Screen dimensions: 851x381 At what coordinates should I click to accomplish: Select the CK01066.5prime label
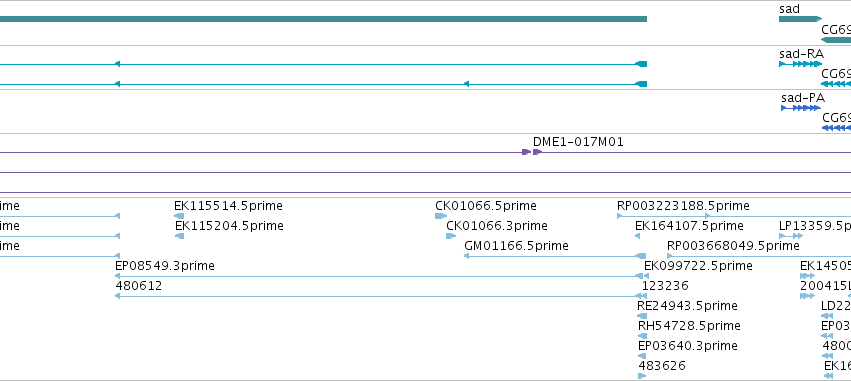point(486,206)
